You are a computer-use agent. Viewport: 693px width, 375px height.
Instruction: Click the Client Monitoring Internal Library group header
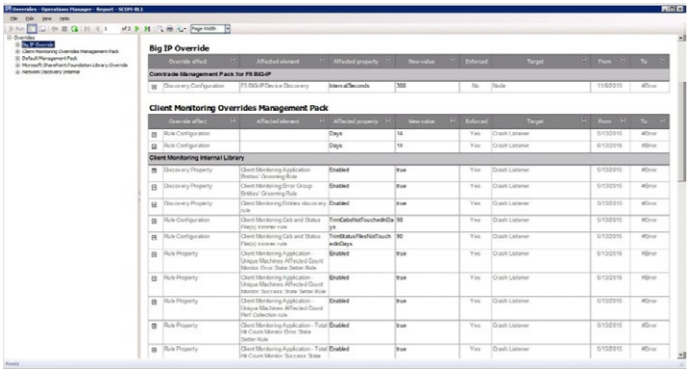pyautogui.click(x=409, y=158)
